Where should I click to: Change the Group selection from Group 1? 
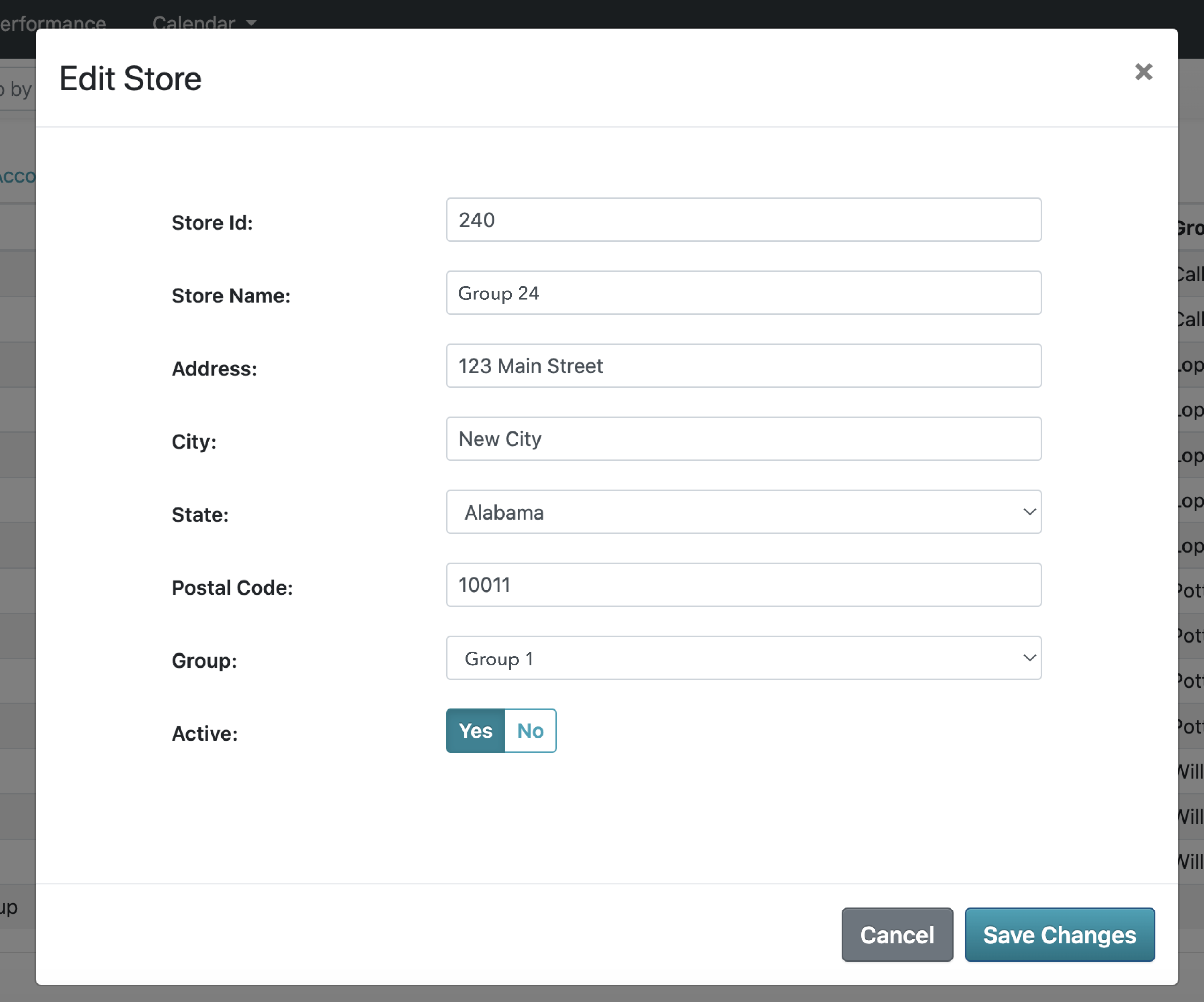tap(743, 658)
